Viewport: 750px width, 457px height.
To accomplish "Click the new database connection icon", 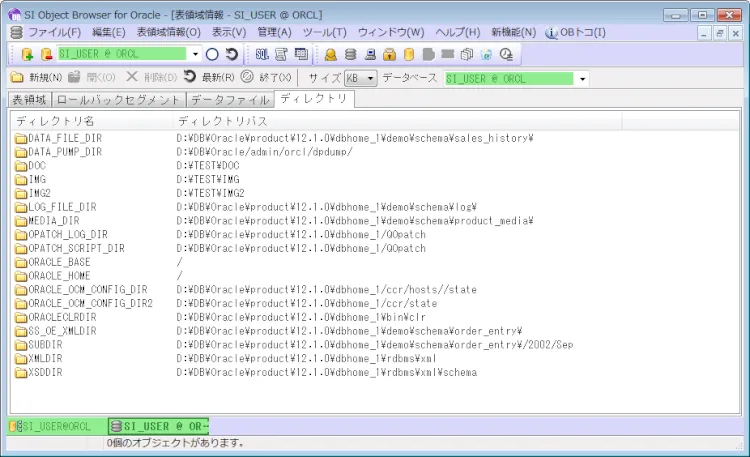I will 27,54.
